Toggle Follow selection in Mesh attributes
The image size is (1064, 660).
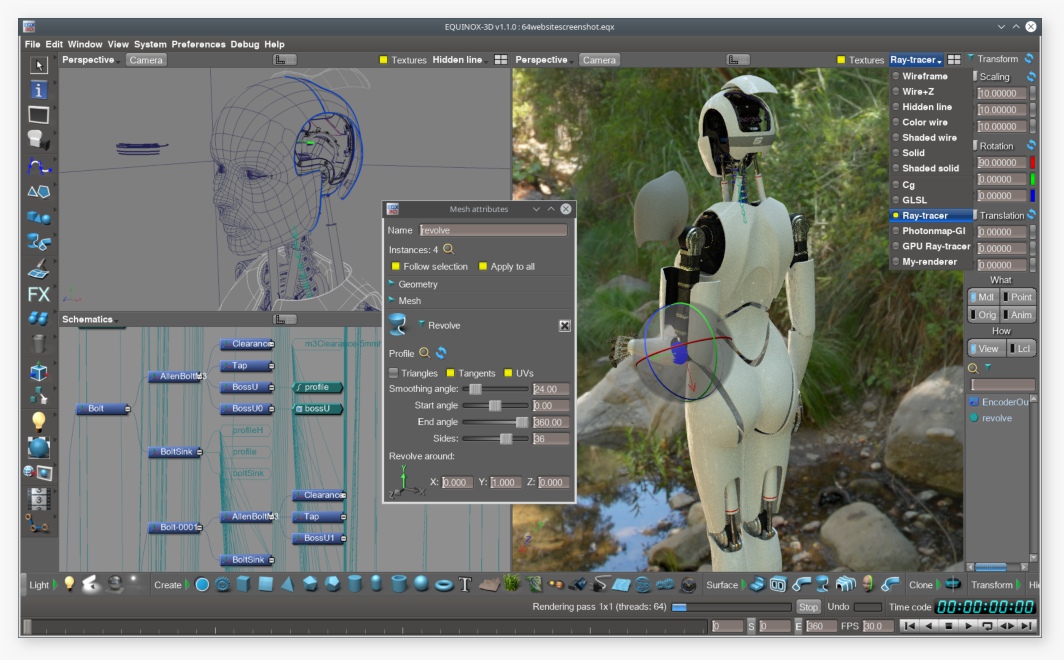click(393, 266)
